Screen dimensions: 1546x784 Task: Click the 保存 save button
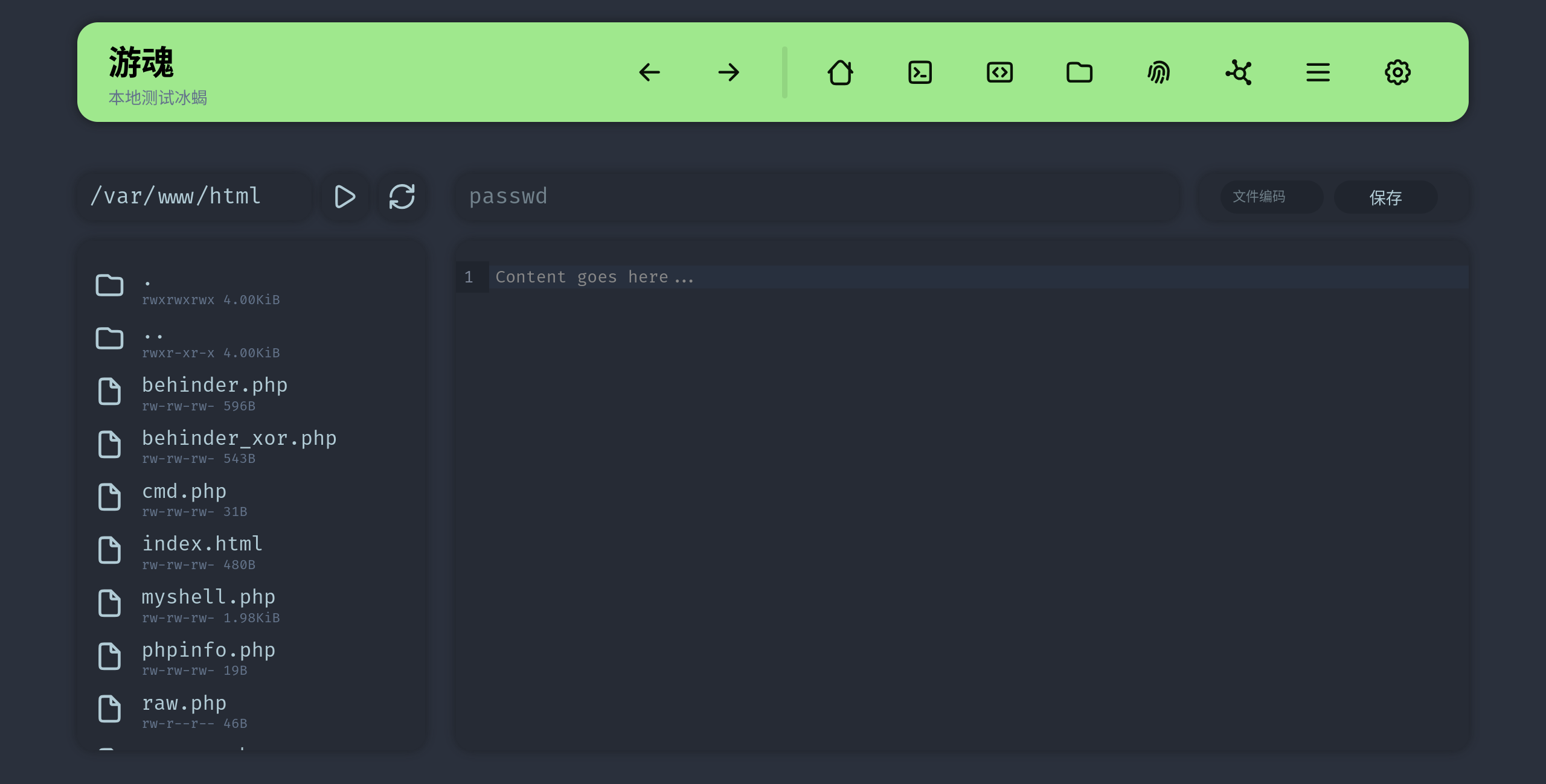(1385, 197)
